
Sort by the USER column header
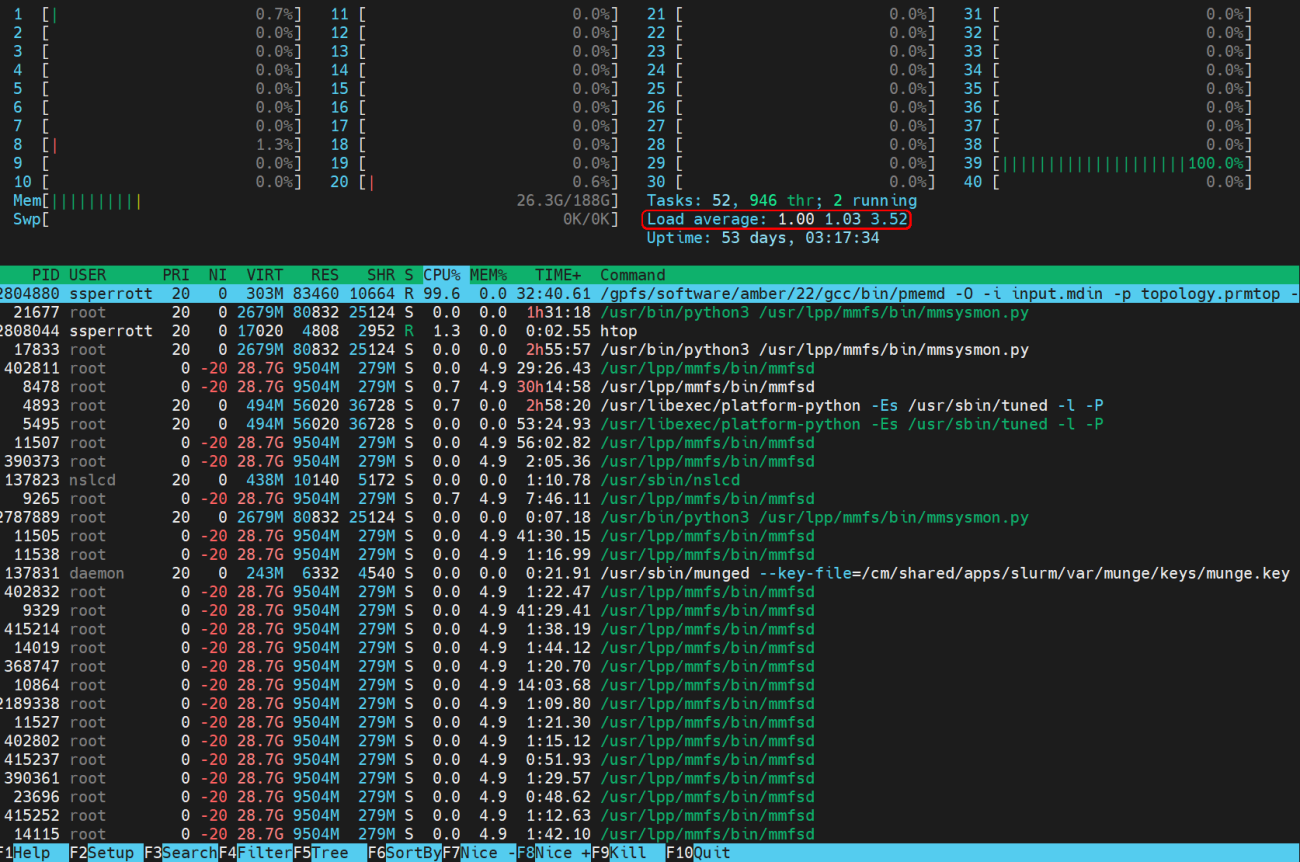click(x=88, y=275)
